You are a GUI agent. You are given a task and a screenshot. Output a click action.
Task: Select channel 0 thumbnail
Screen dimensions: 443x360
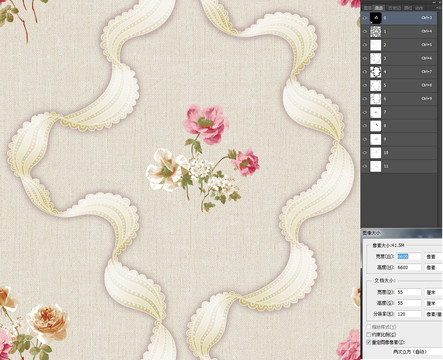pyautogui.click(x=376, y=18)
